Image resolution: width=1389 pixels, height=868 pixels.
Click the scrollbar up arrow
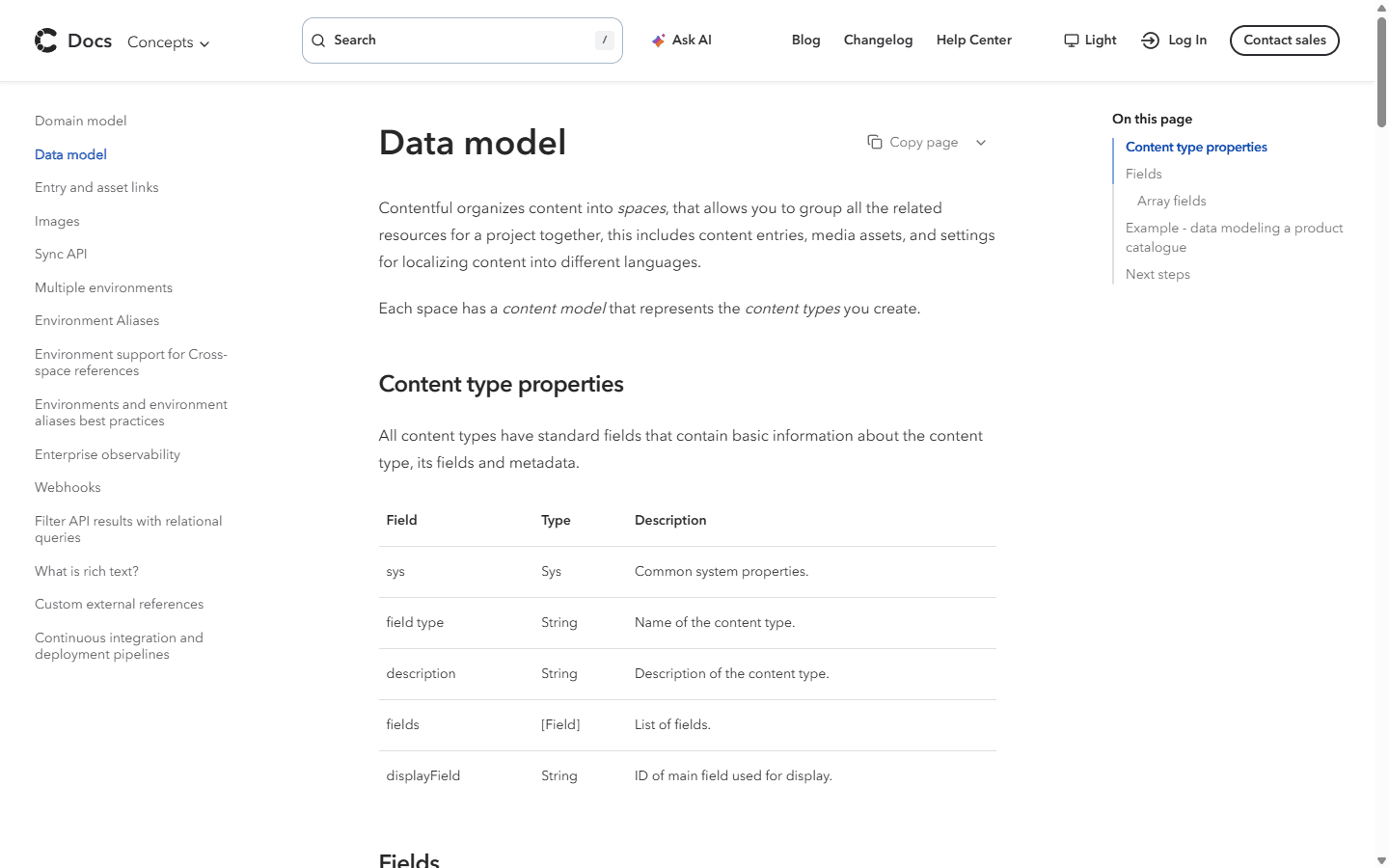click(1381, 7)
